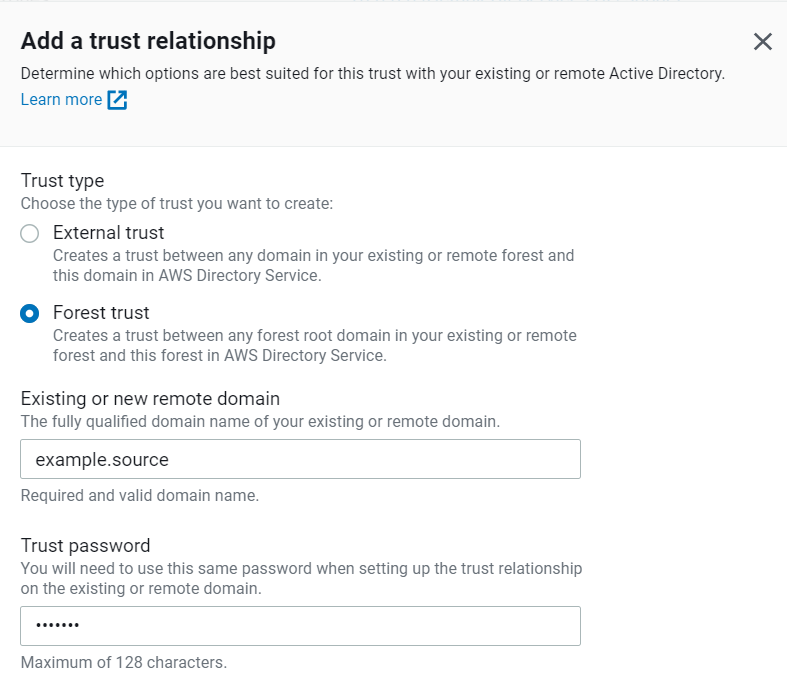Click the Add a trust relationship heading
Image resolution: width=787 pixels, height=687 pixels.
[148, 41]
